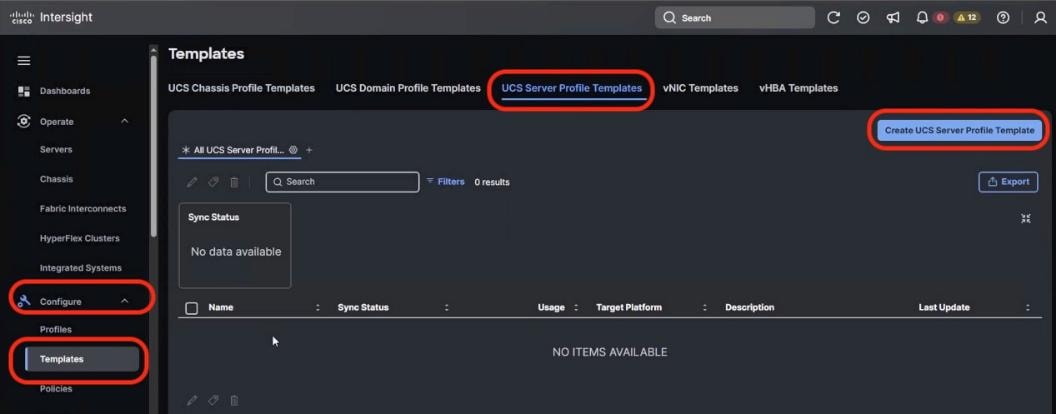Screen dimensions: 1056x414
Task: Click the red critical alarms badge
Action: [940, 18]
